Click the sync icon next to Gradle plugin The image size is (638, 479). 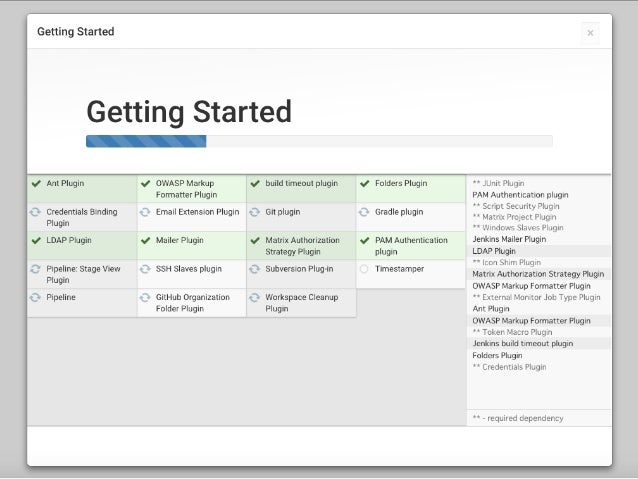[x=364, y=212]
